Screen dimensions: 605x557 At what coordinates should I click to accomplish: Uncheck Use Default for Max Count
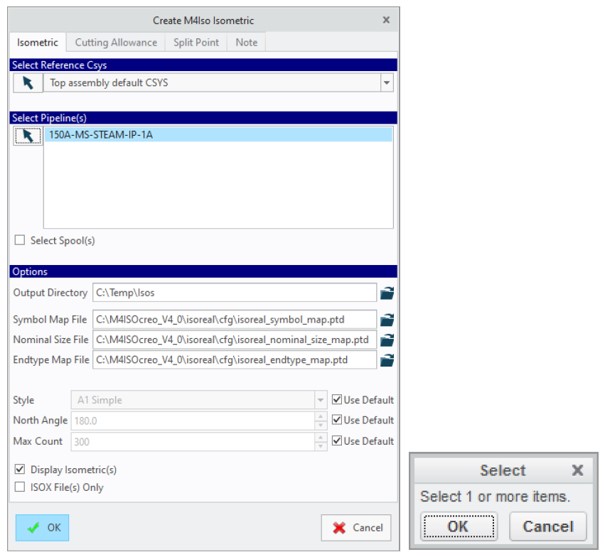coord(337,441)
